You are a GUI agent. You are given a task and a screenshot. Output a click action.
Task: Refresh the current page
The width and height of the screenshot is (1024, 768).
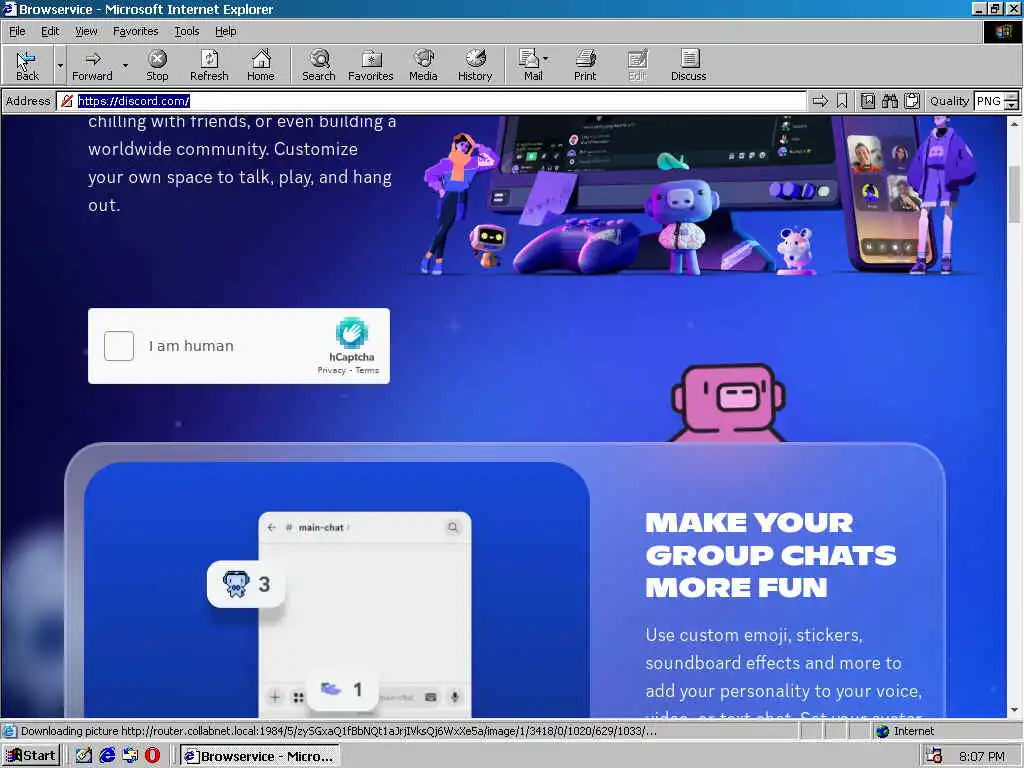click(209, 65)
